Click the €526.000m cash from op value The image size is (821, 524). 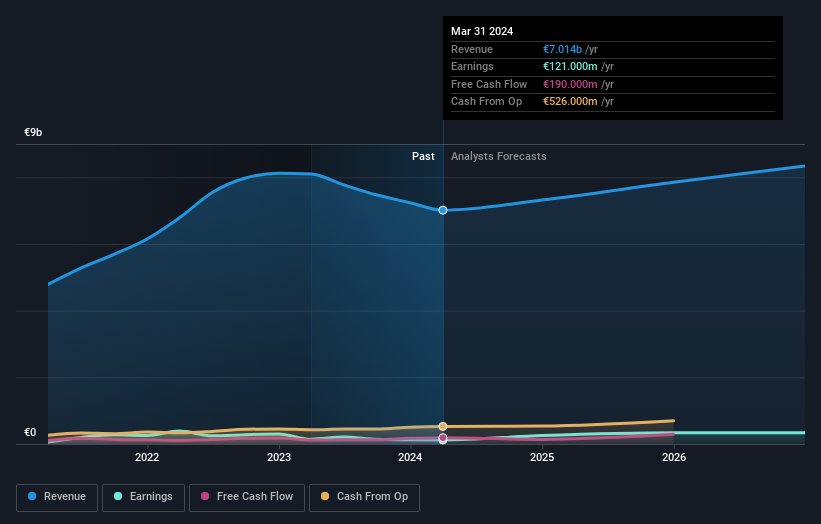[x=570, y=102]
